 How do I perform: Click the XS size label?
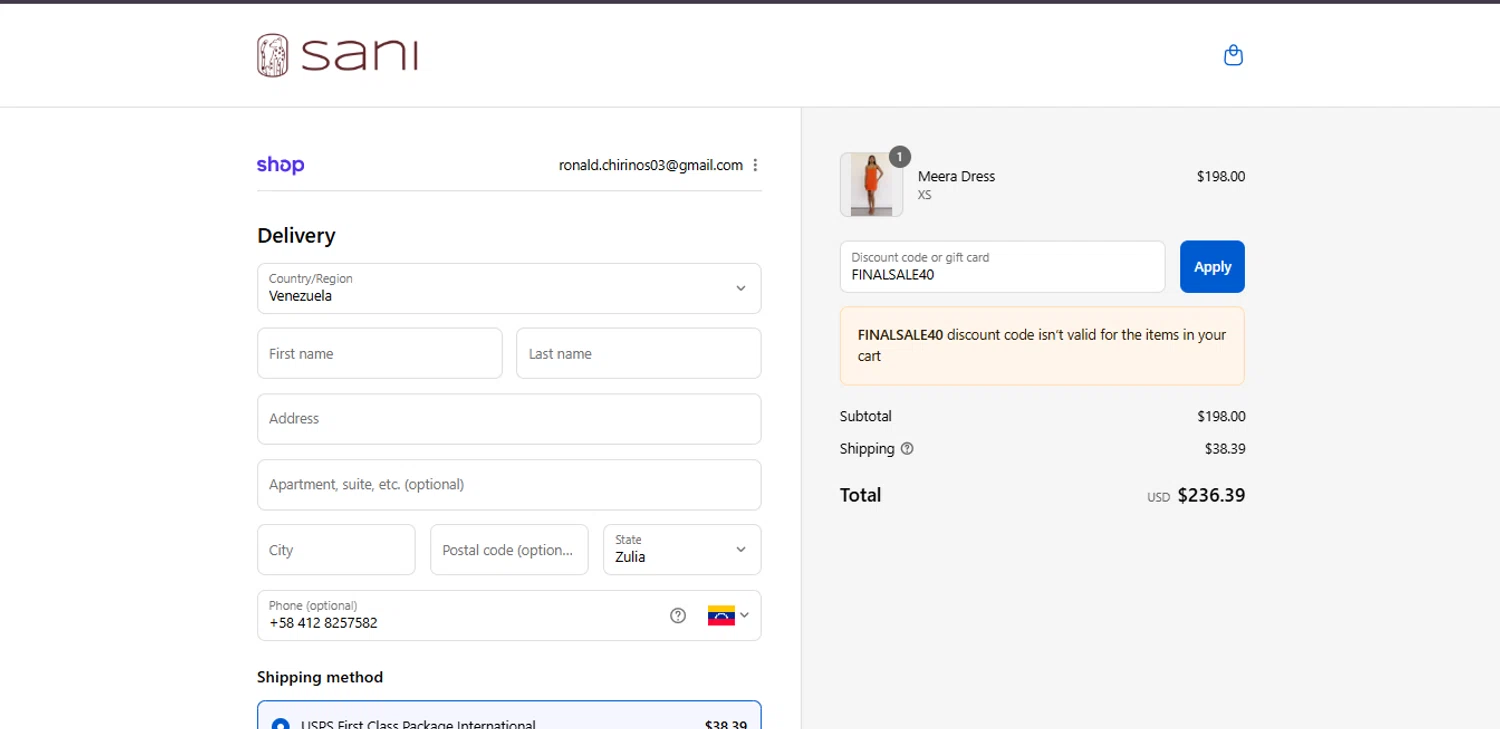(924, 195)
